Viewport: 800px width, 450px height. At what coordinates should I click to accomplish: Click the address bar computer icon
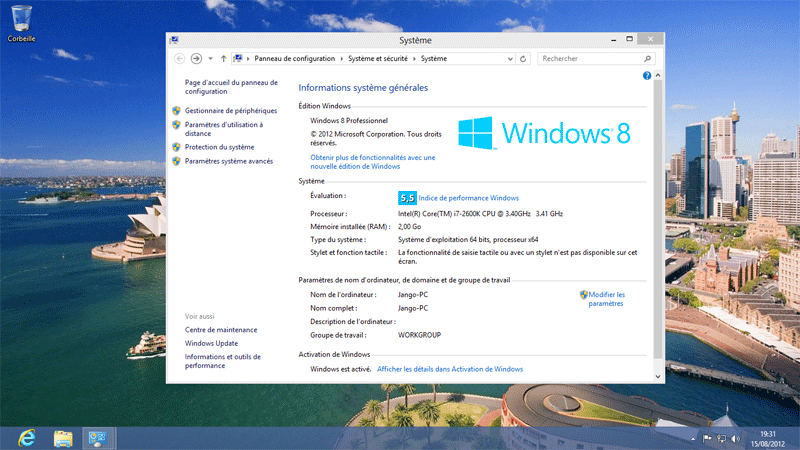click(x=238, y=59)
